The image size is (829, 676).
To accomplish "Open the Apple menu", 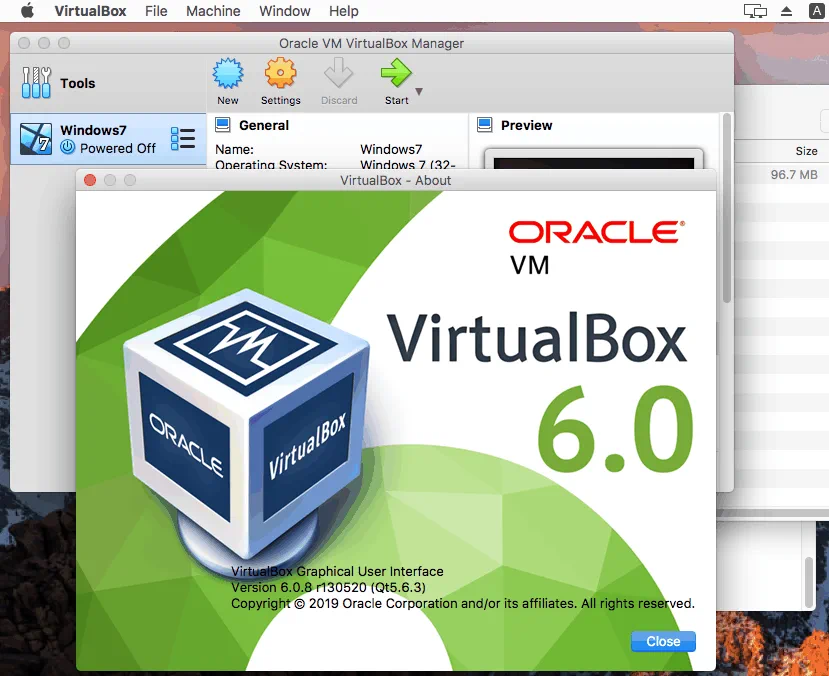I will coord(27,11).
